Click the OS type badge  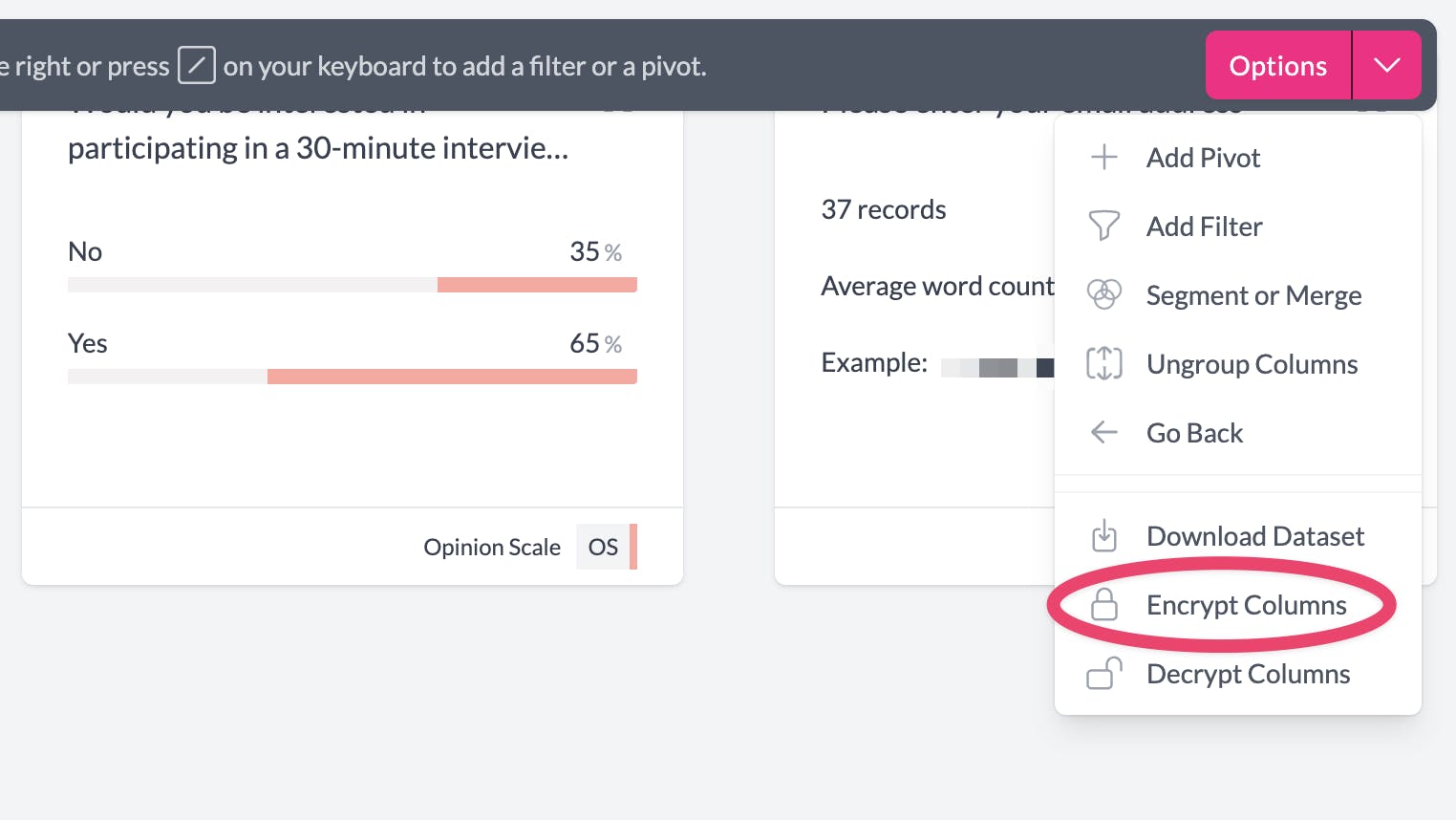point(603,547)
